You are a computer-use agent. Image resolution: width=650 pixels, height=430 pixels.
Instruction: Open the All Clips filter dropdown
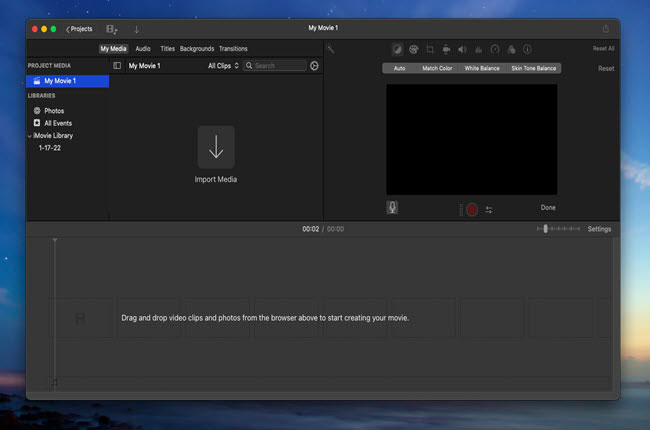click(223, 66)
